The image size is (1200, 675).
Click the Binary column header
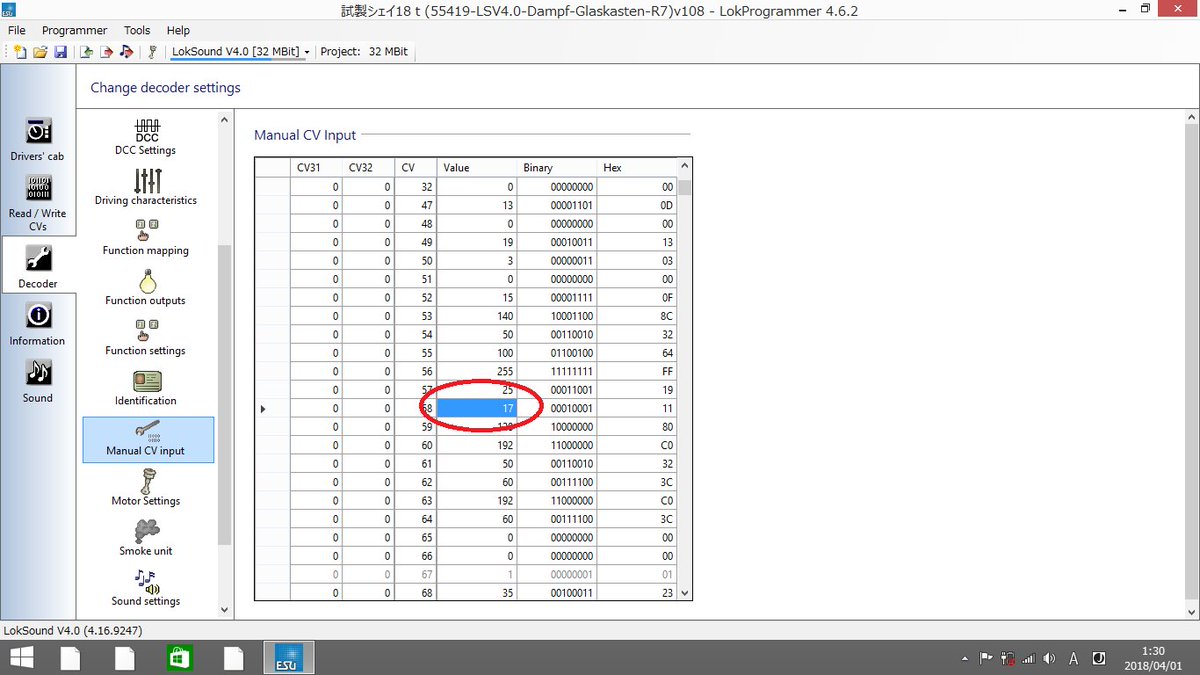pos(557,168)
